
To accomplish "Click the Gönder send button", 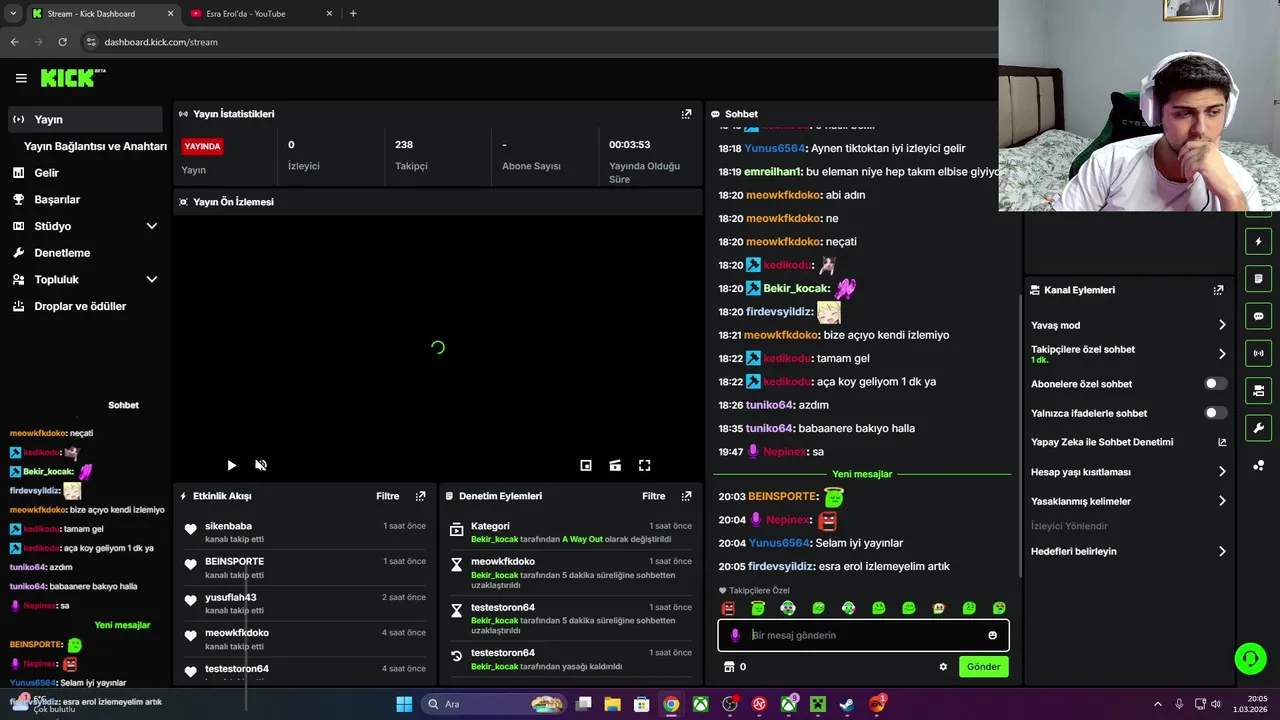I will [x=983, y=667].
